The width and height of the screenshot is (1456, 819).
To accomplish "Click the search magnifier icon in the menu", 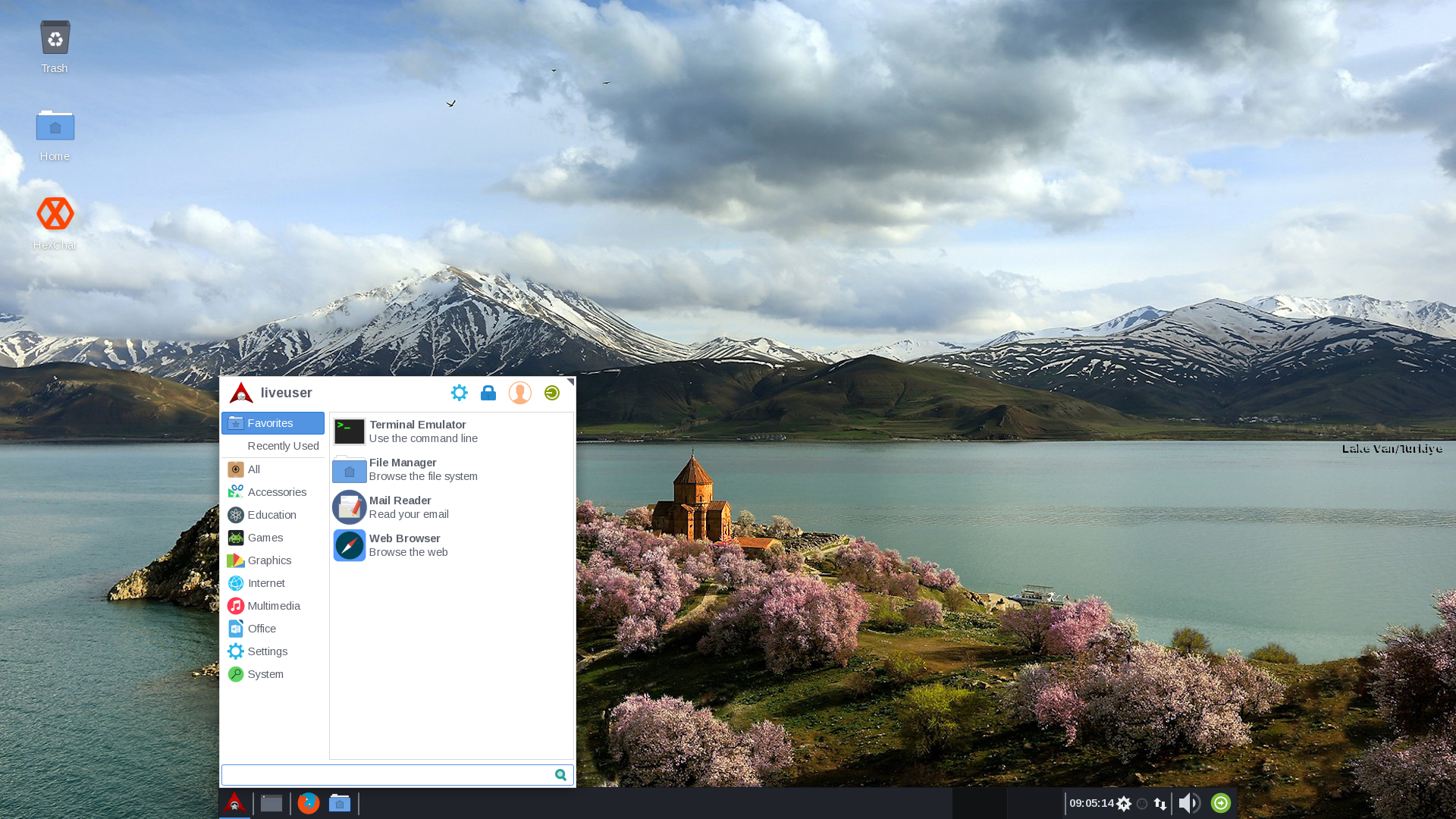I will (x=561, y=775).
